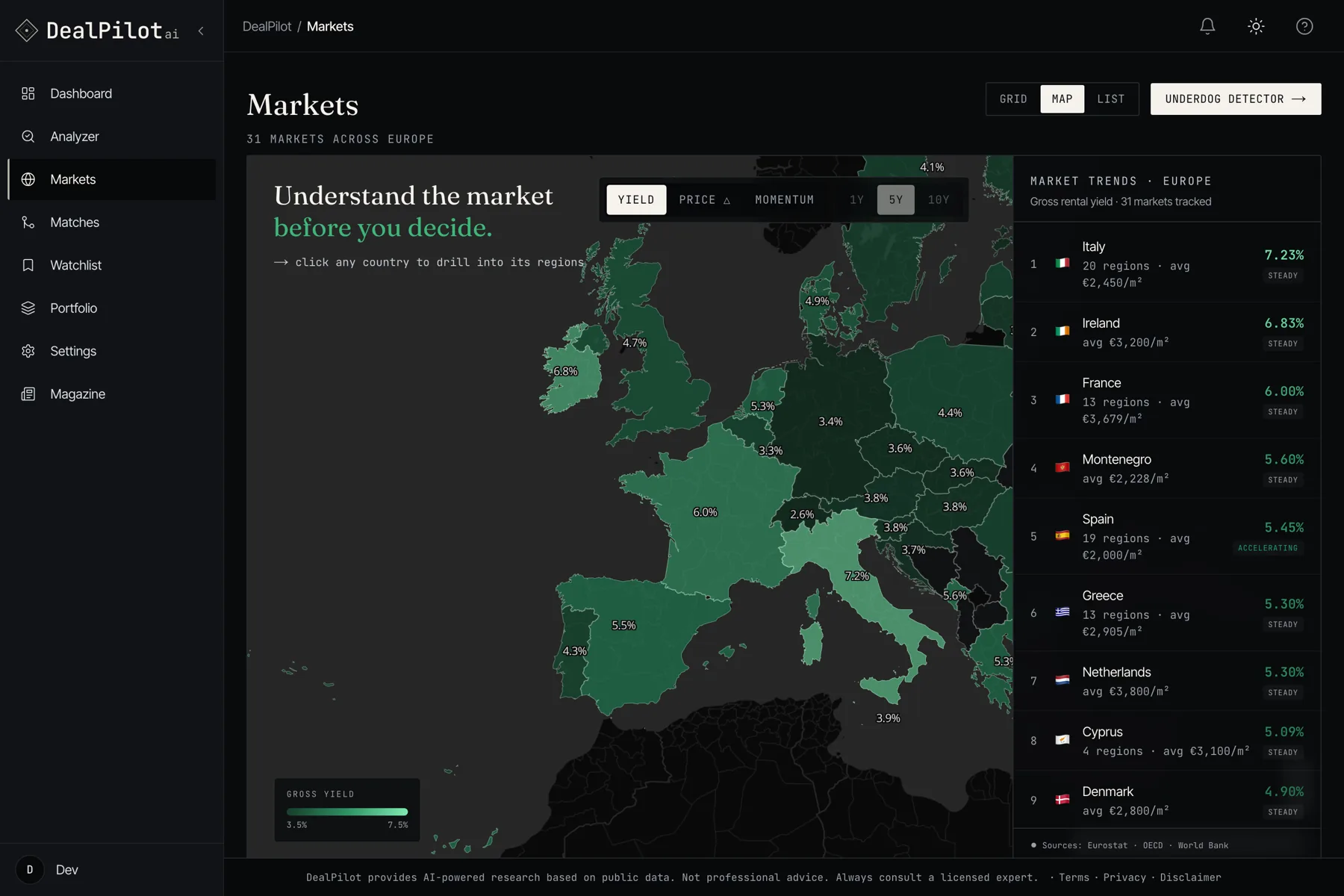Click Denmark 4.9% label on map
Viewport: 1344px width, 896px height.
817,301
